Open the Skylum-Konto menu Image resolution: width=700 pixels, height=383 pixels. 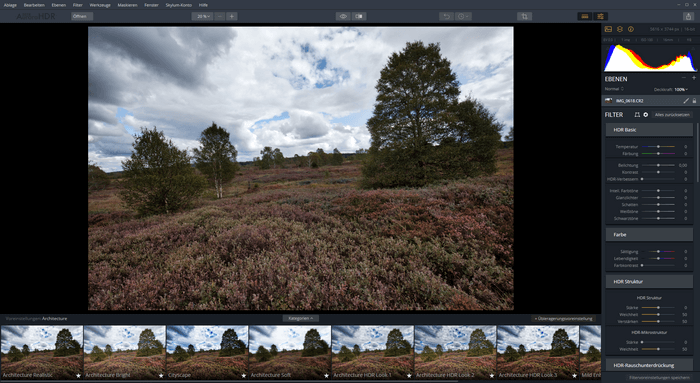tap(179, 5)
